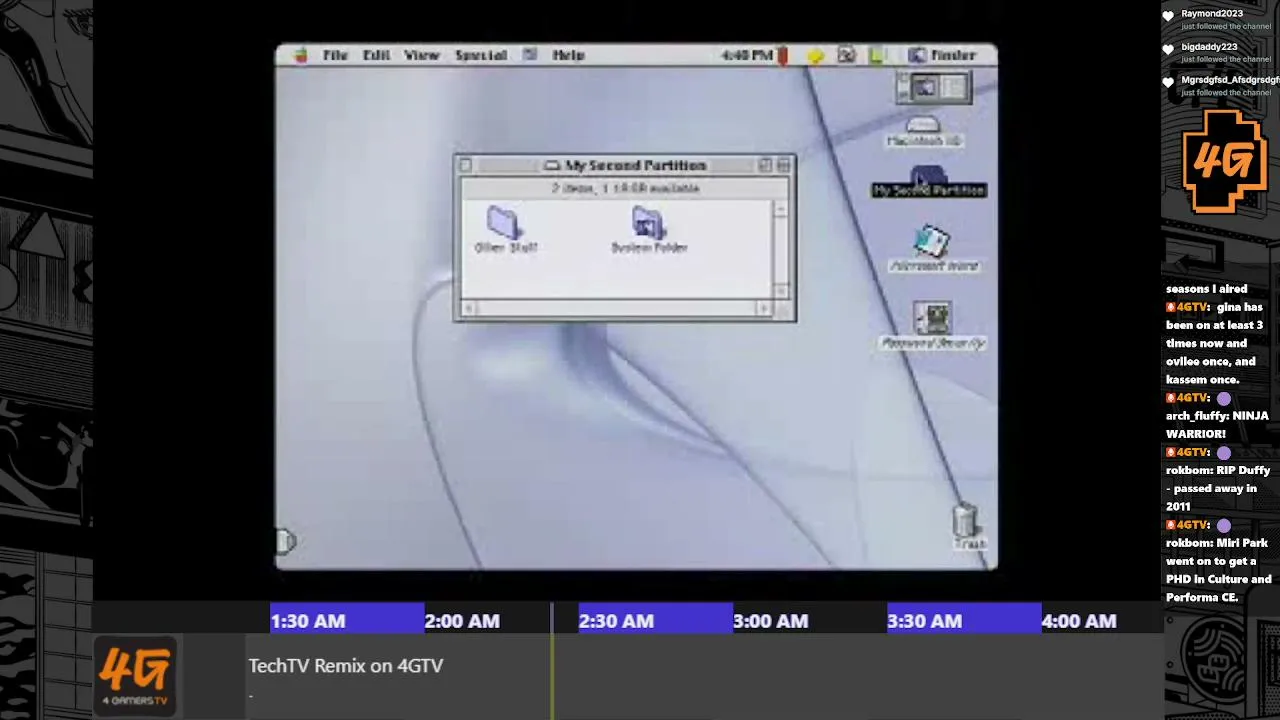Click the Raymond2023 follower name
This screenshot has height=720, width=1280.
click(x=1212, y=14)
